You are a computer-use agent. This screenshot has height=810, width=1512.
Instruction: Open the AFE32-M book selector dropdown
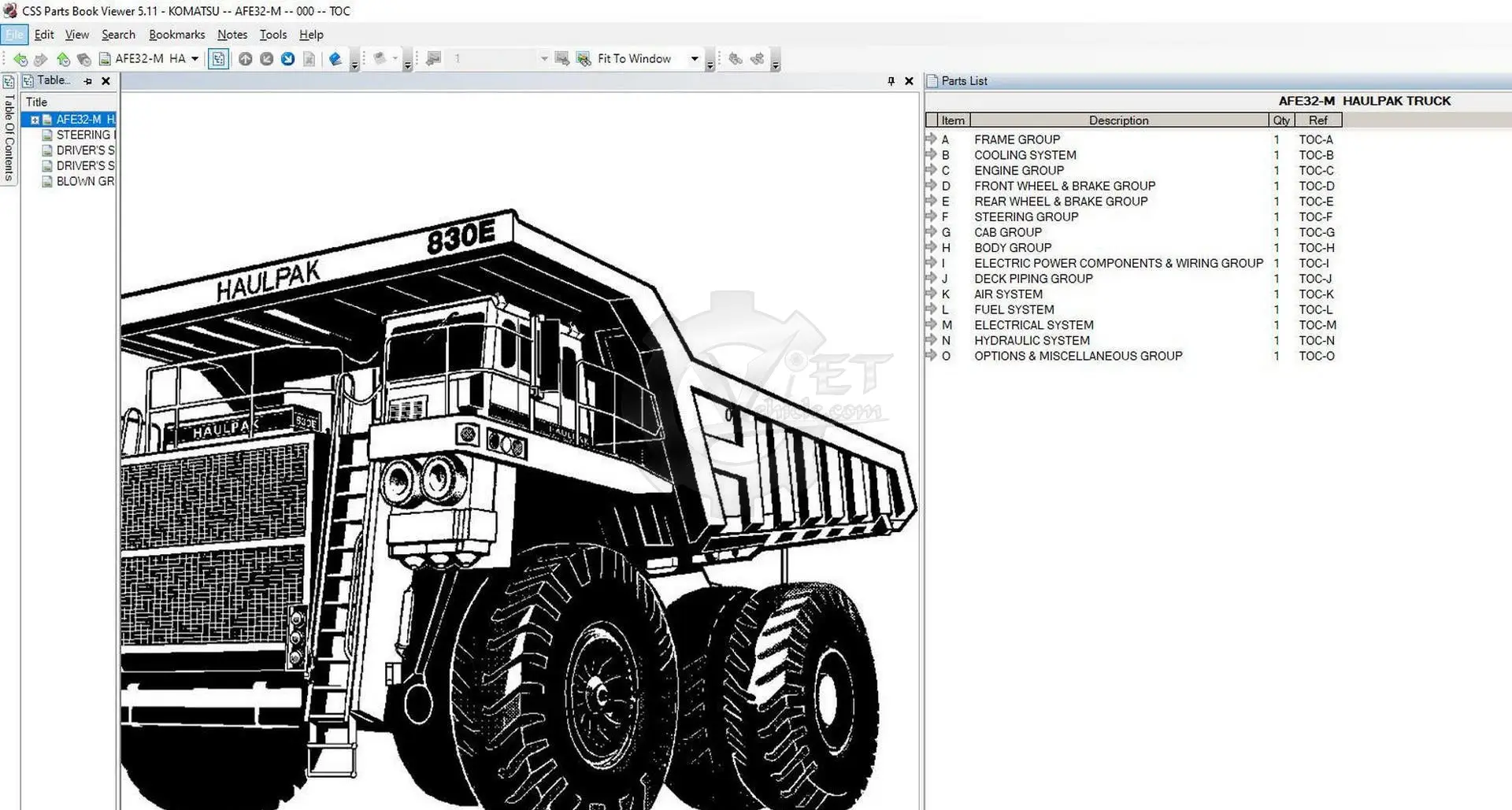coord(195,59)
